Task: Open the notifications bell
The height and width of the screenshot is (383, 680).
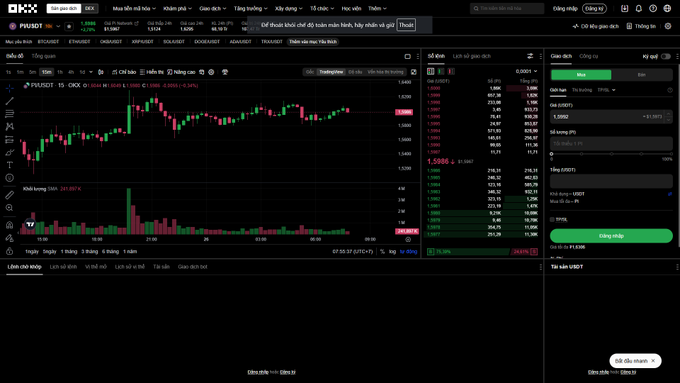Action: tap(639, 8)
